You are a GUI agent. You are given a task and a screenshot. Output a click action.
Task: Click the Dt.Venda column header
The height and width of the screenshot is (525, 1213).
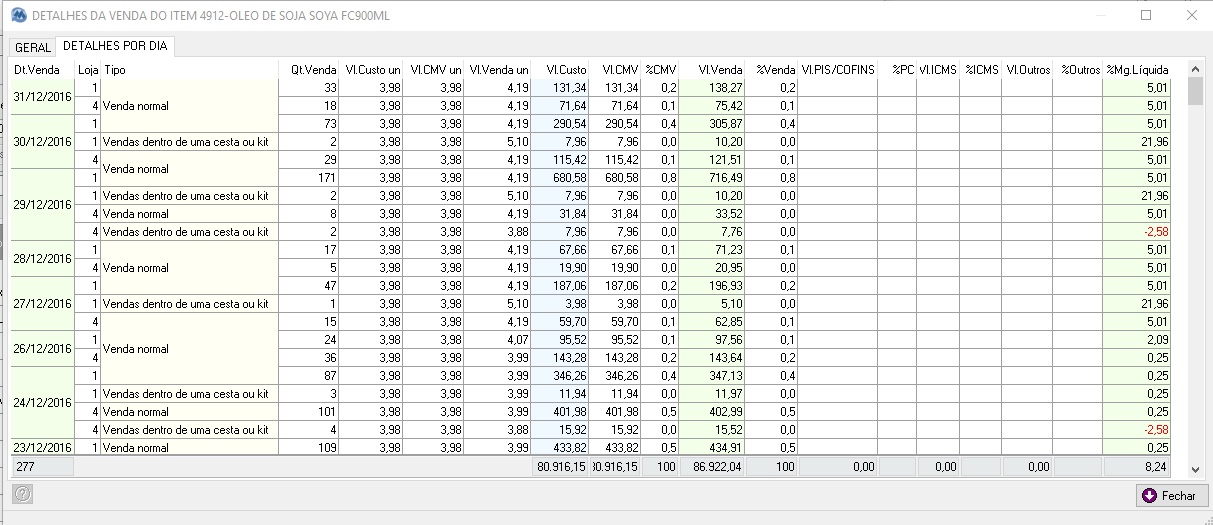[43, 69]
